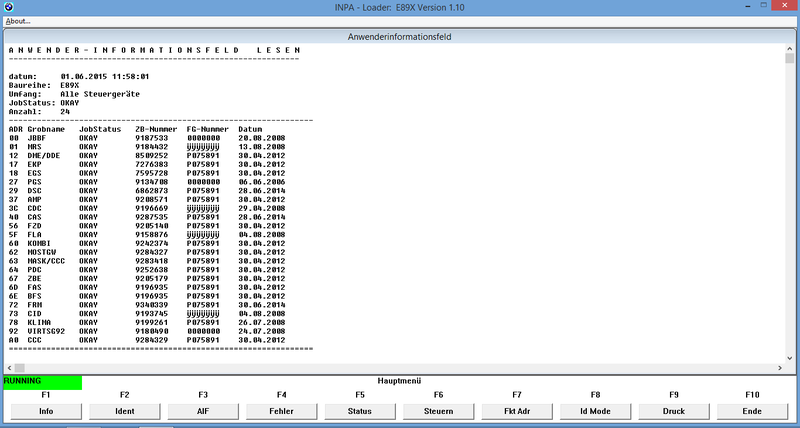Select the DME/DDE control unit row
The image size is (800, 428).
click(x=147, y=156)
